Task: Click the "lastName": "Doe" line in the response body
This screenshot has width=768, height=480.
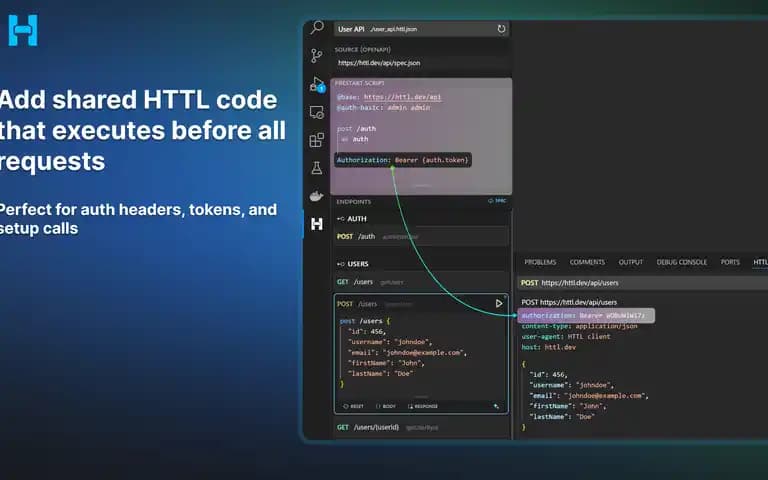Action: pos(562,417)
